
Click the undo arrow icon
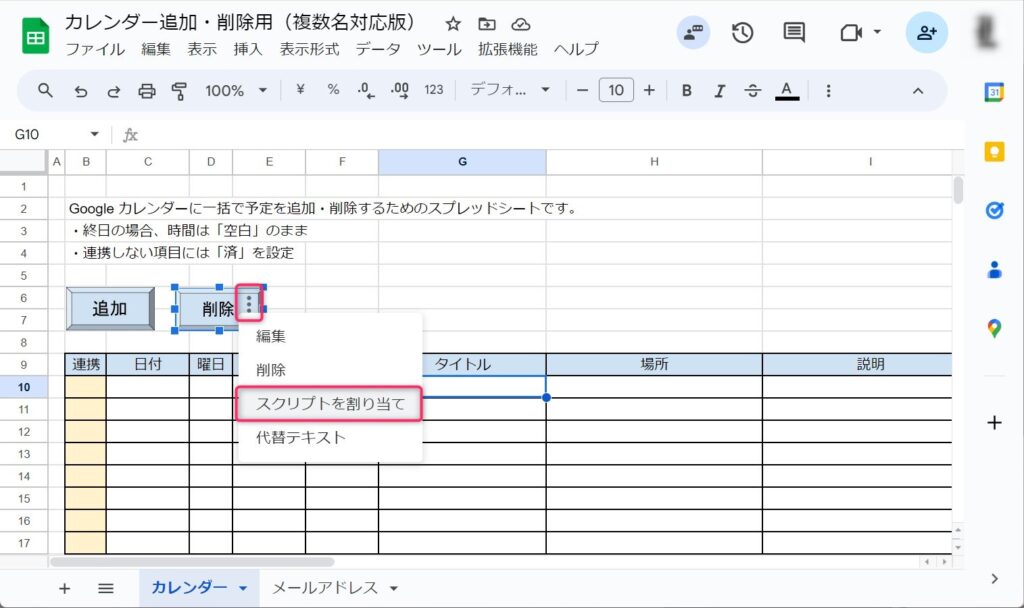81,91
